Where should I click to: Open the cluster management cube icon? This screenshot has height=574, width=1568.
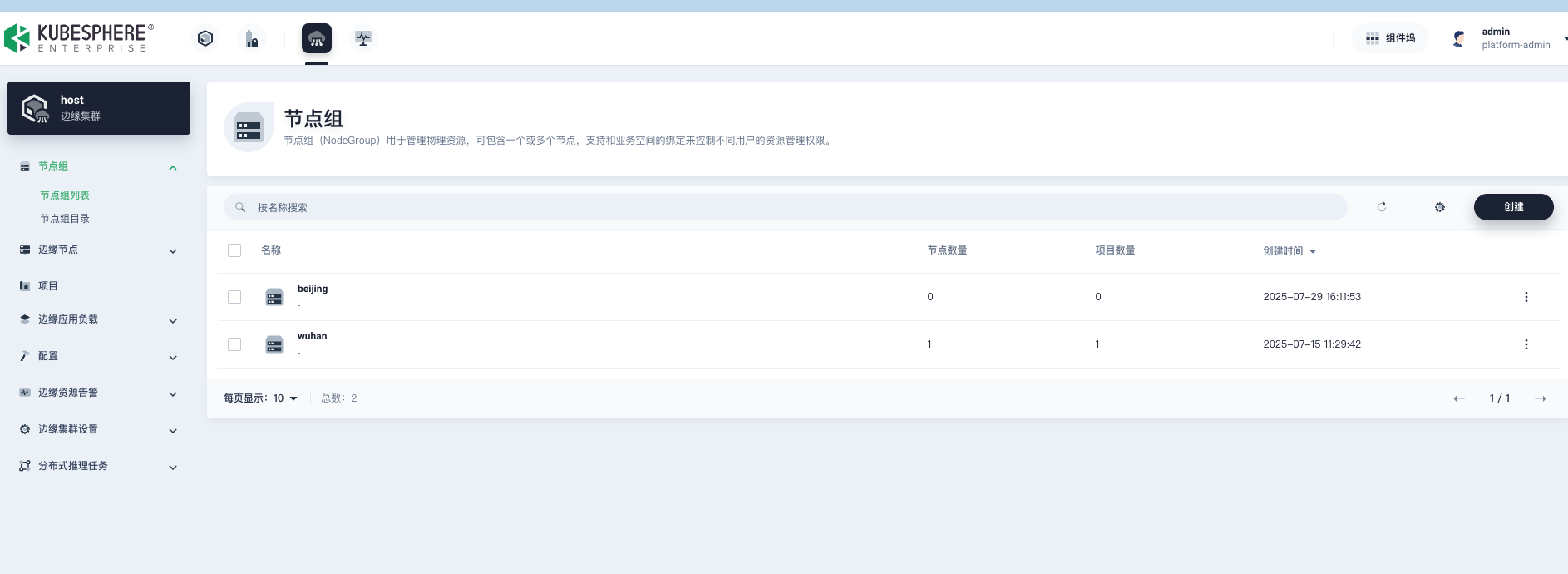205,38
